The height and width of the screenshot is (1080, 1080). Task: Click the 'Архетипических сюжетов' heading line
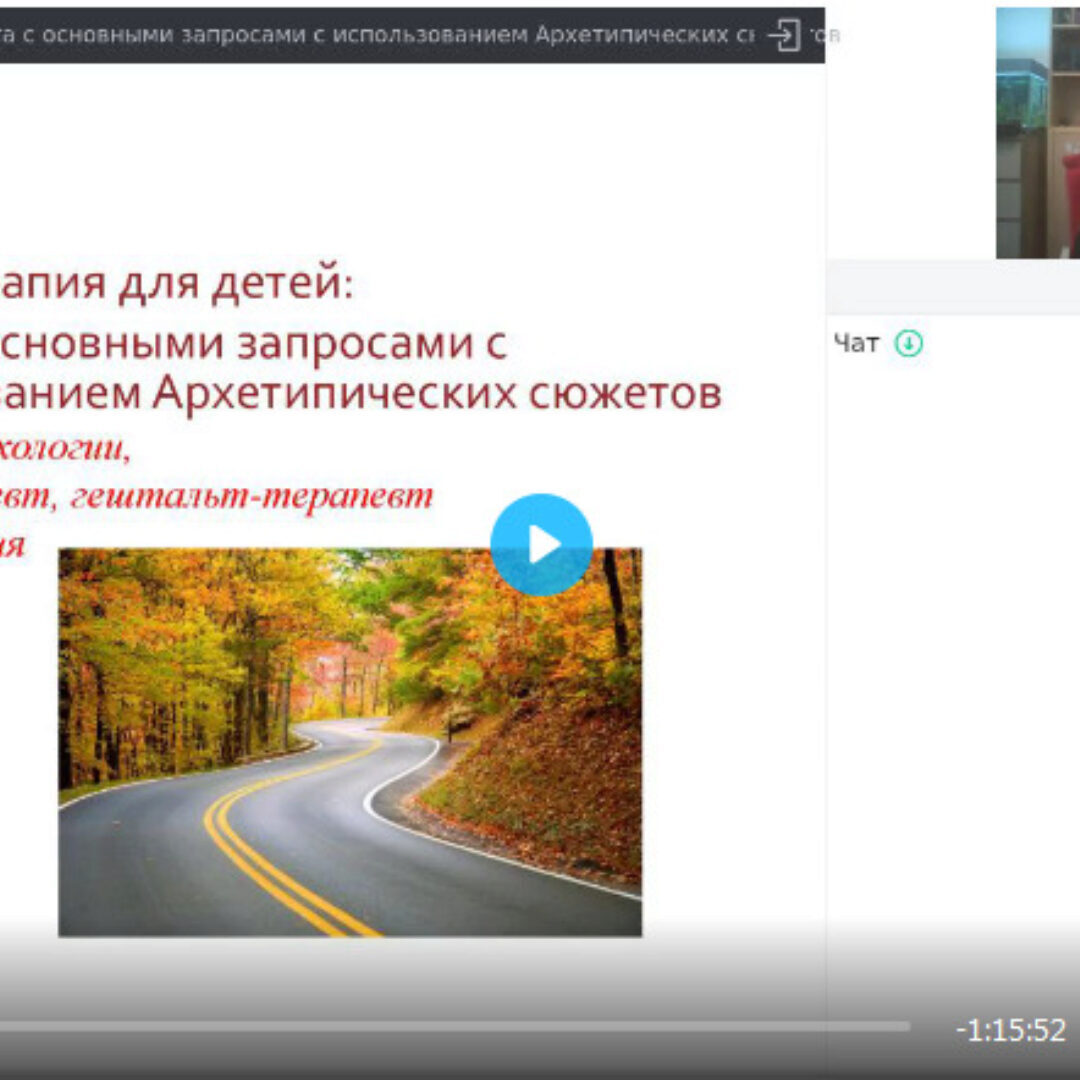435,394
